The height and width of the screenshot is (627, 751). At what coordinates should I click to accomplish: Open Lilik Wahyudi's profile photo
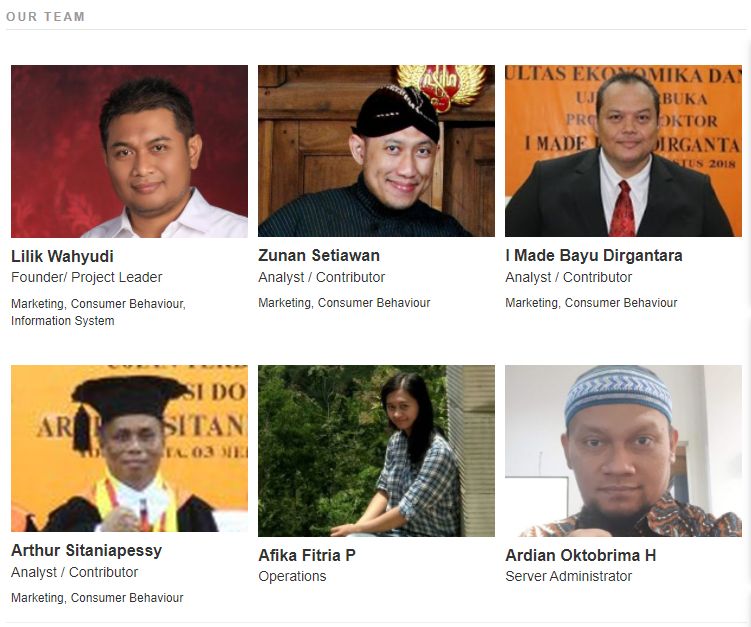click(x=129, y=151)
